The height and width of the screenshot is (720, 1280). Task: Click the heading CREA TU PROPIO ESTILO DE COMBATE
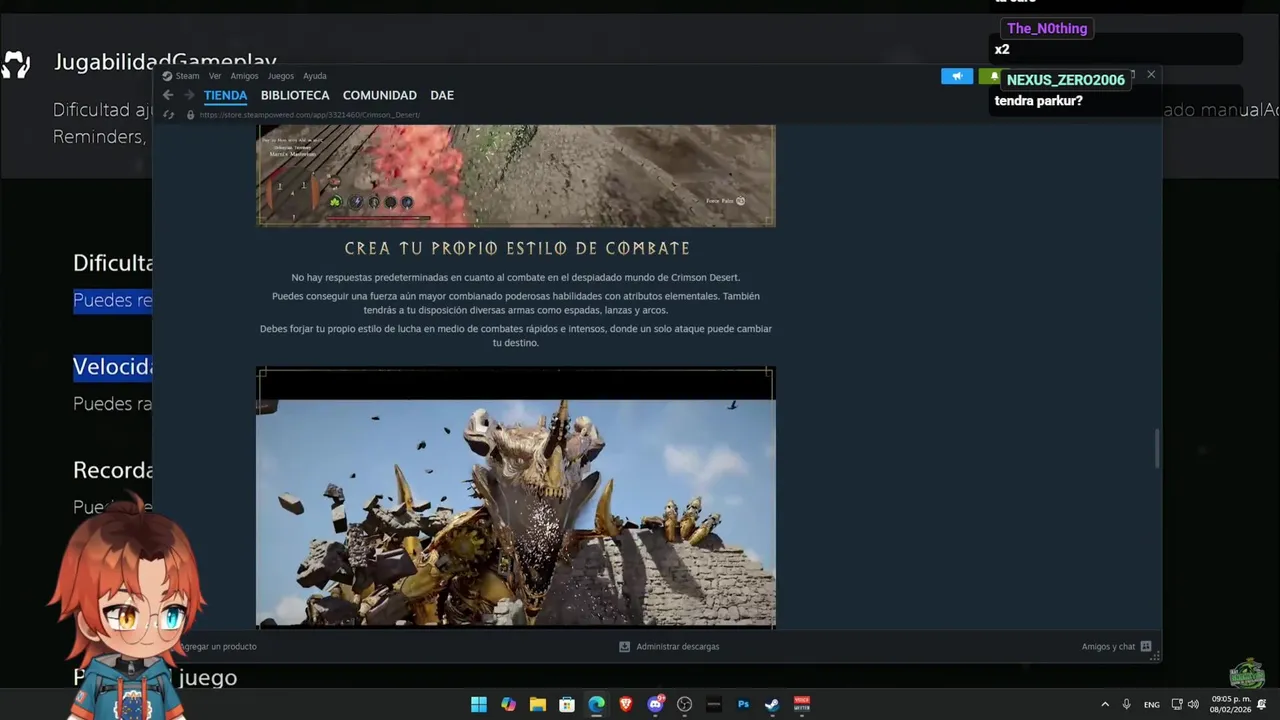[x=517, y=248]
